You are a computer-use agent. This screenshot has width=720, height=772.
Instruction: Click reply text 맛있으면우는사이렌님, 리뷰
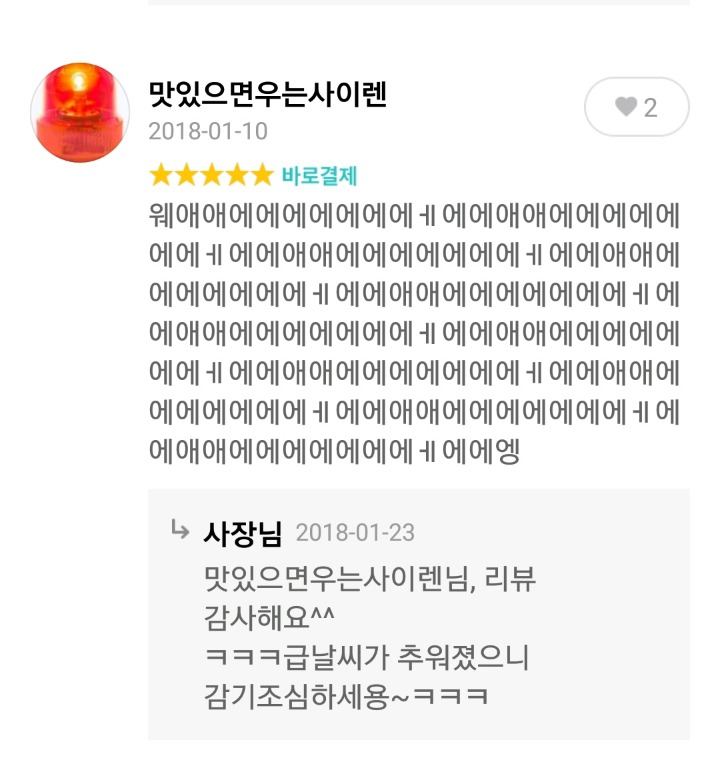click(x=369, y=579)
